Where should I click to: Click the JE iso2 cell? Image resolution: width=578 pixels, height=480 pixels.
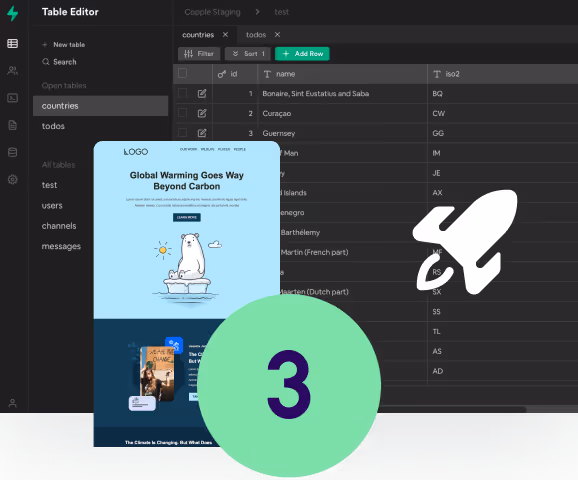[503, 173]
